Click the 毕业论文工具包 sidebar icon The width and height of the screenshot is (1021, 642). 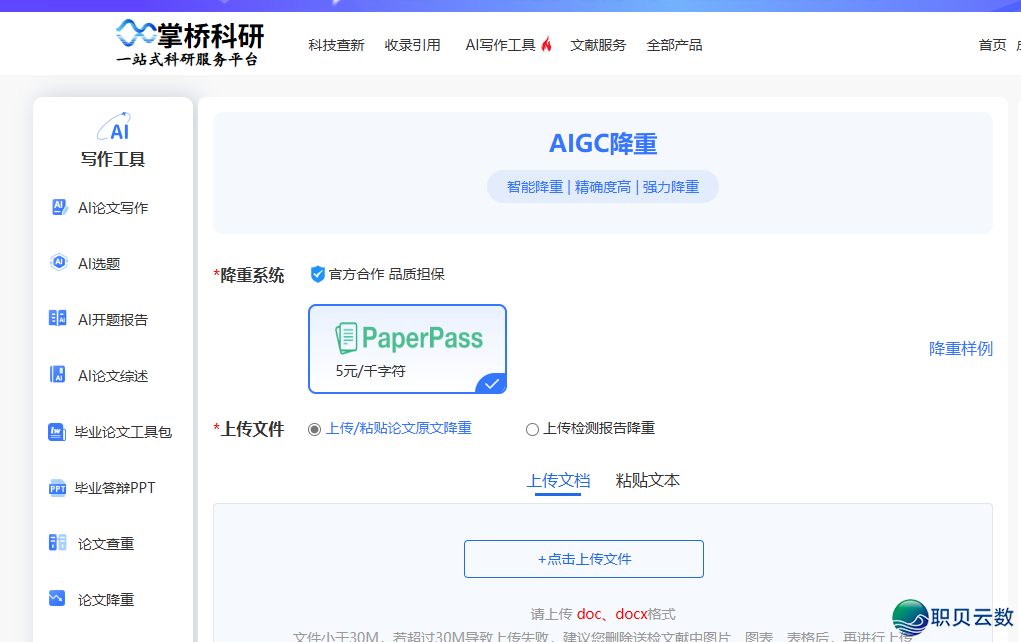[57, 432]
